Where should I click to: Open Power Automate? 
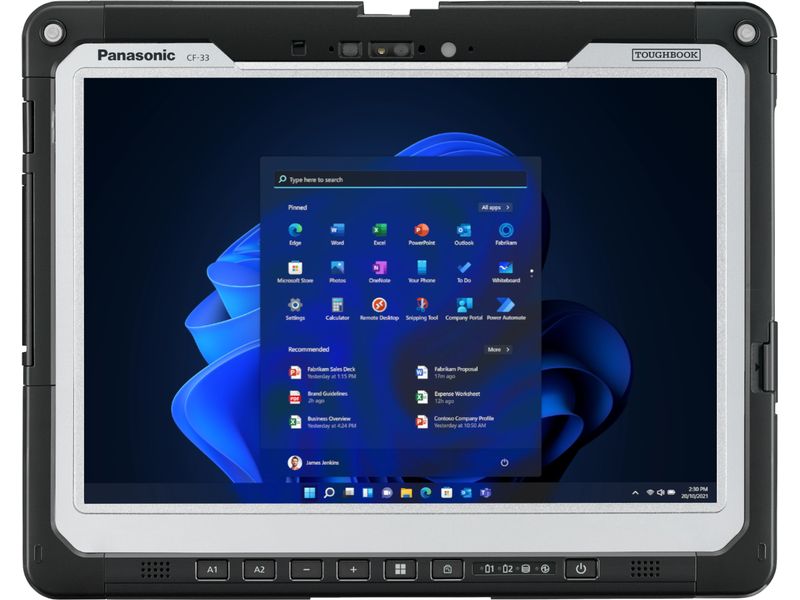coord(507,307)
